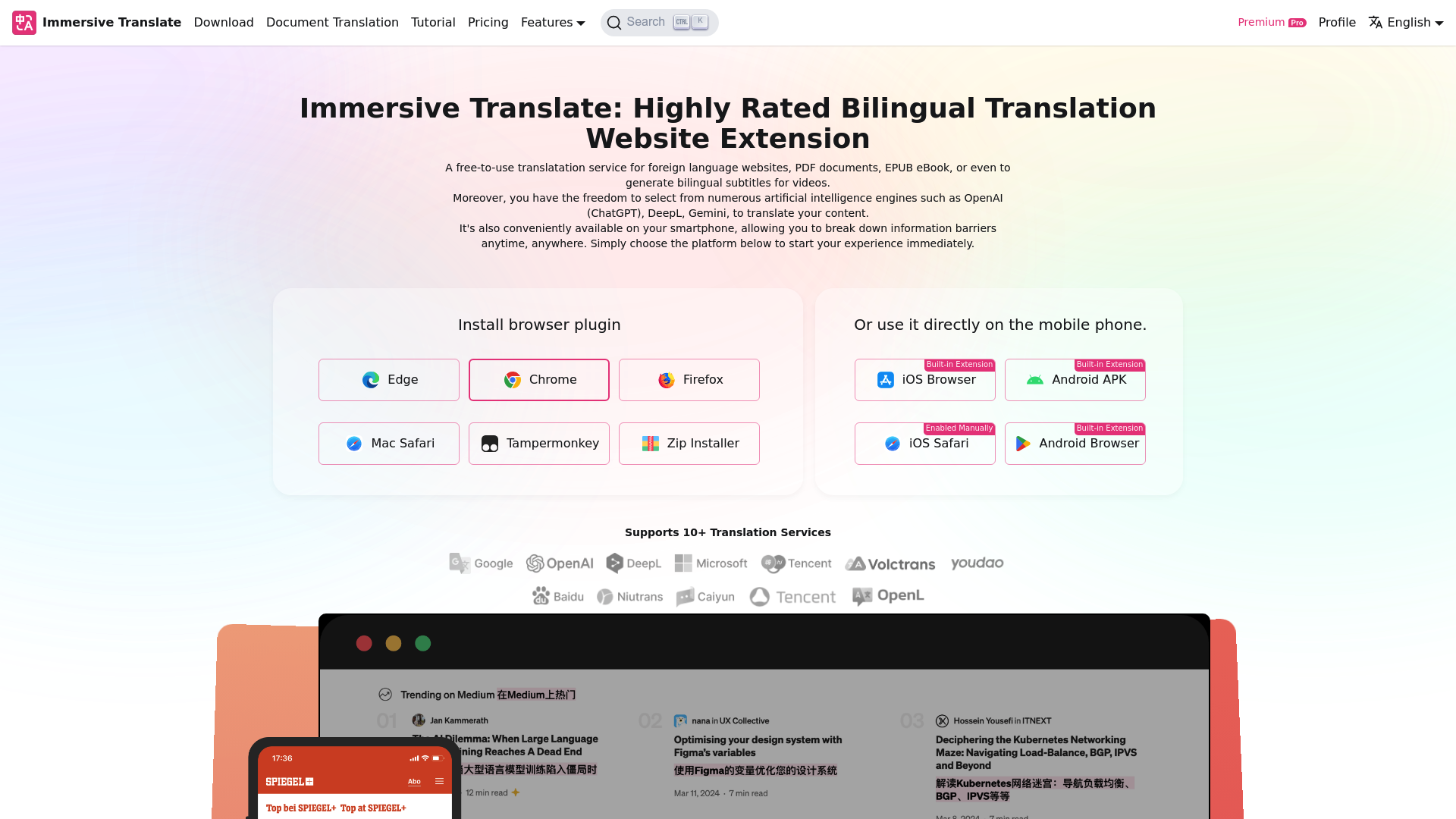This screenshot has height=819, width=1456.
Task: Click the Premium Pro menu item
Action: coord(1271,22)
